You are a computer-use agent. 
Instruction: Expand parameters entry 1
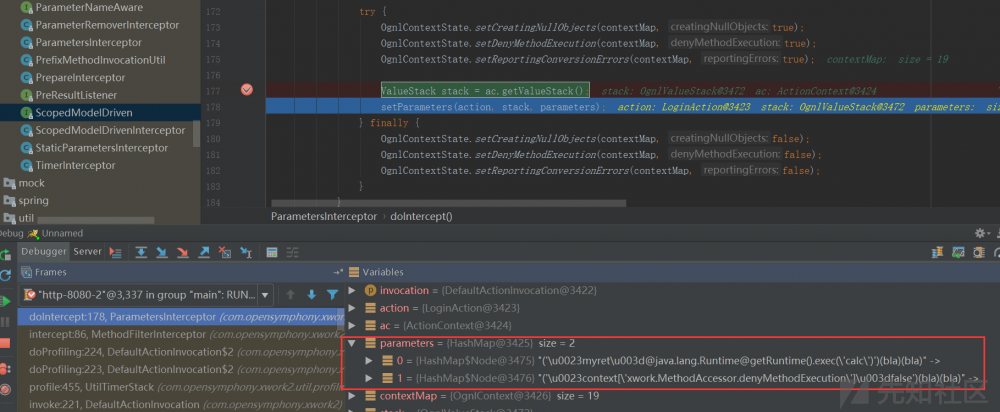coord(370,378)
